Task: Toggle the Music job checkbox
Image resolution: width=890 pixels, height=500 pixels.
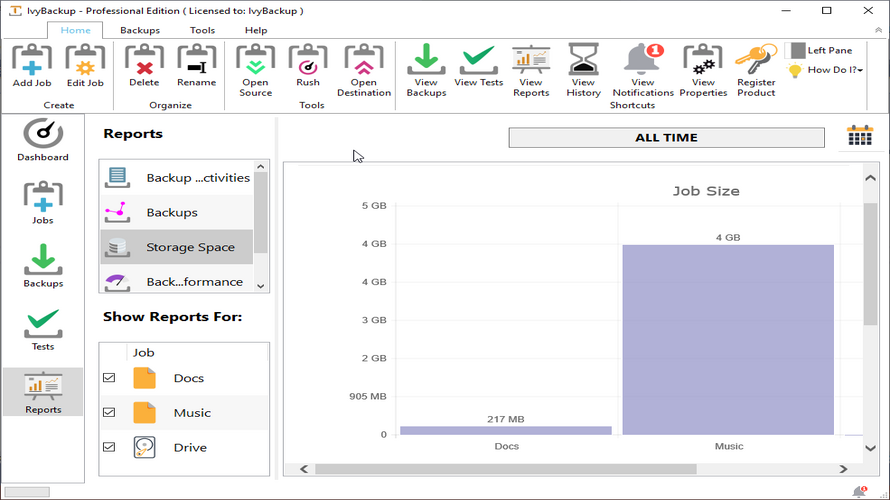Action: [109, 412]
